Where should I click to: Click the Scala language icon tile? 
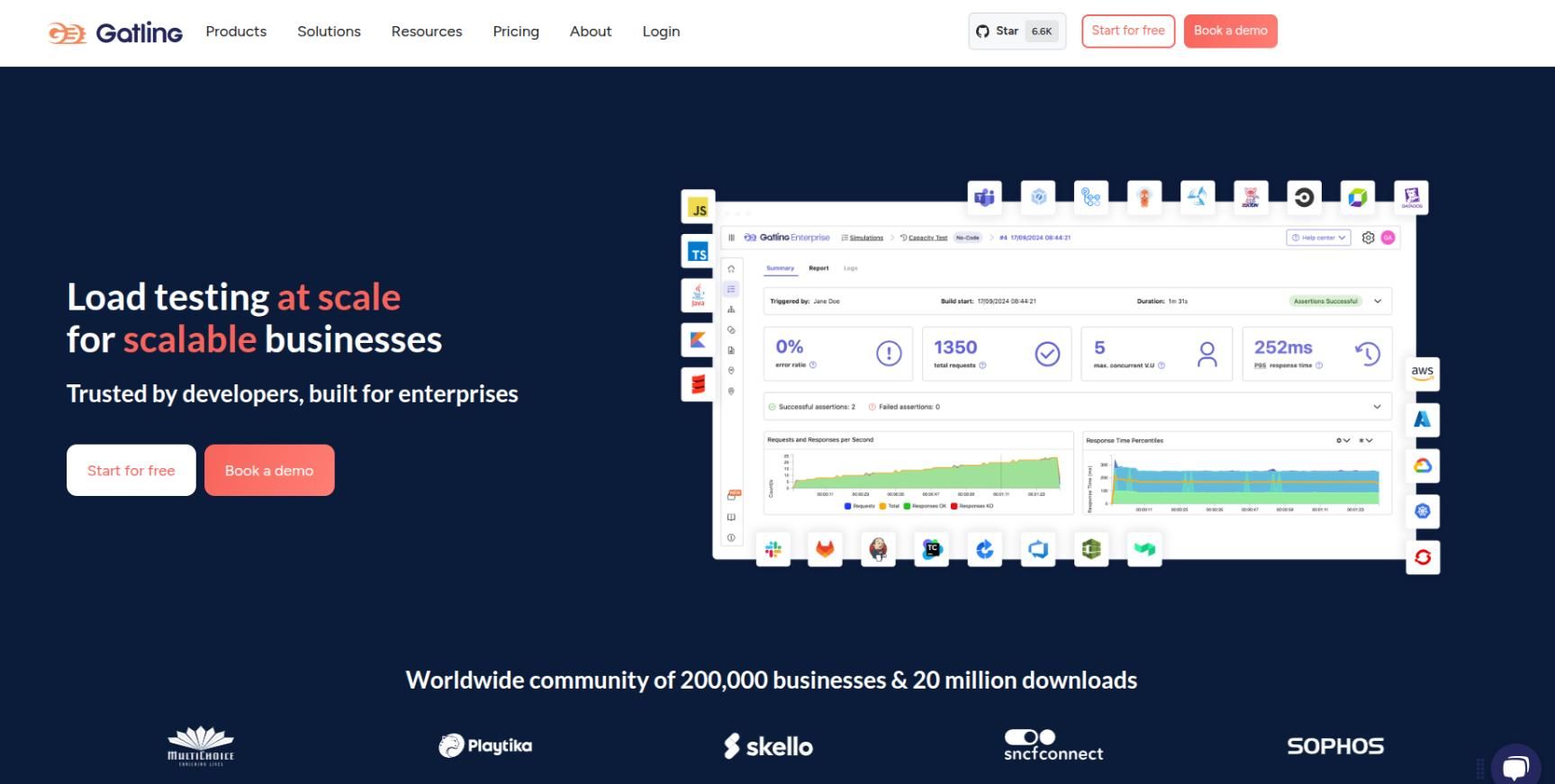[x=699, y=384]
